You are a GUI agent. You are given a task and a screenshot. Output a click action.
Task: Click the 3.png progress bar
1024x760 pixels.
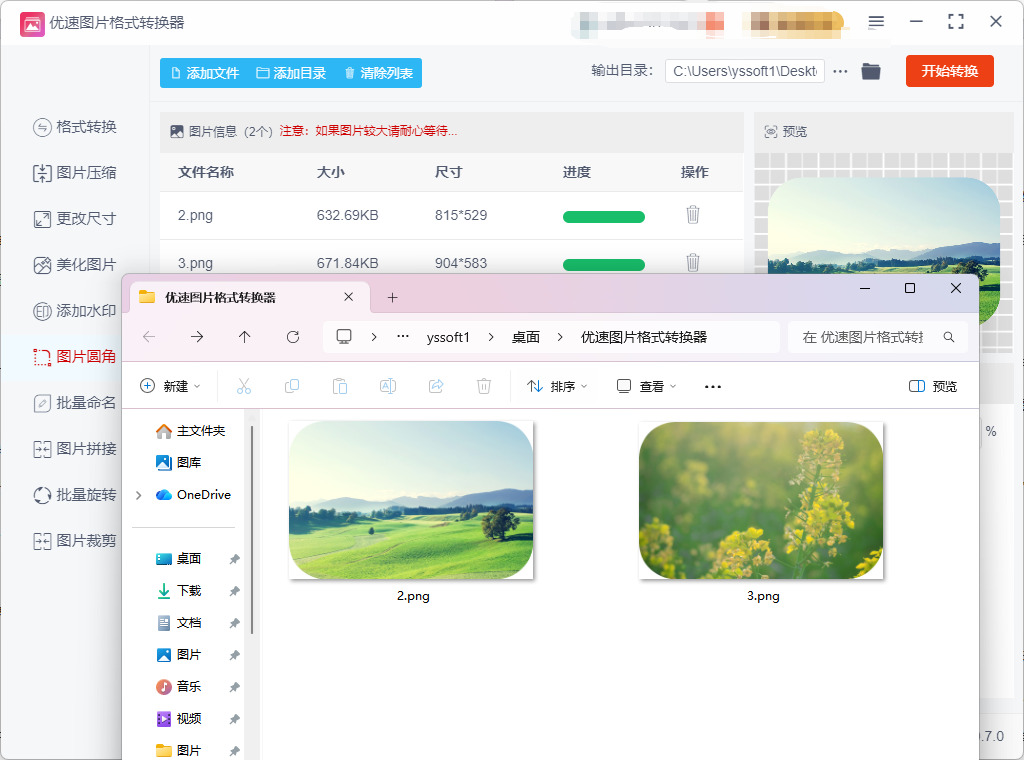[x=603, y=264]
